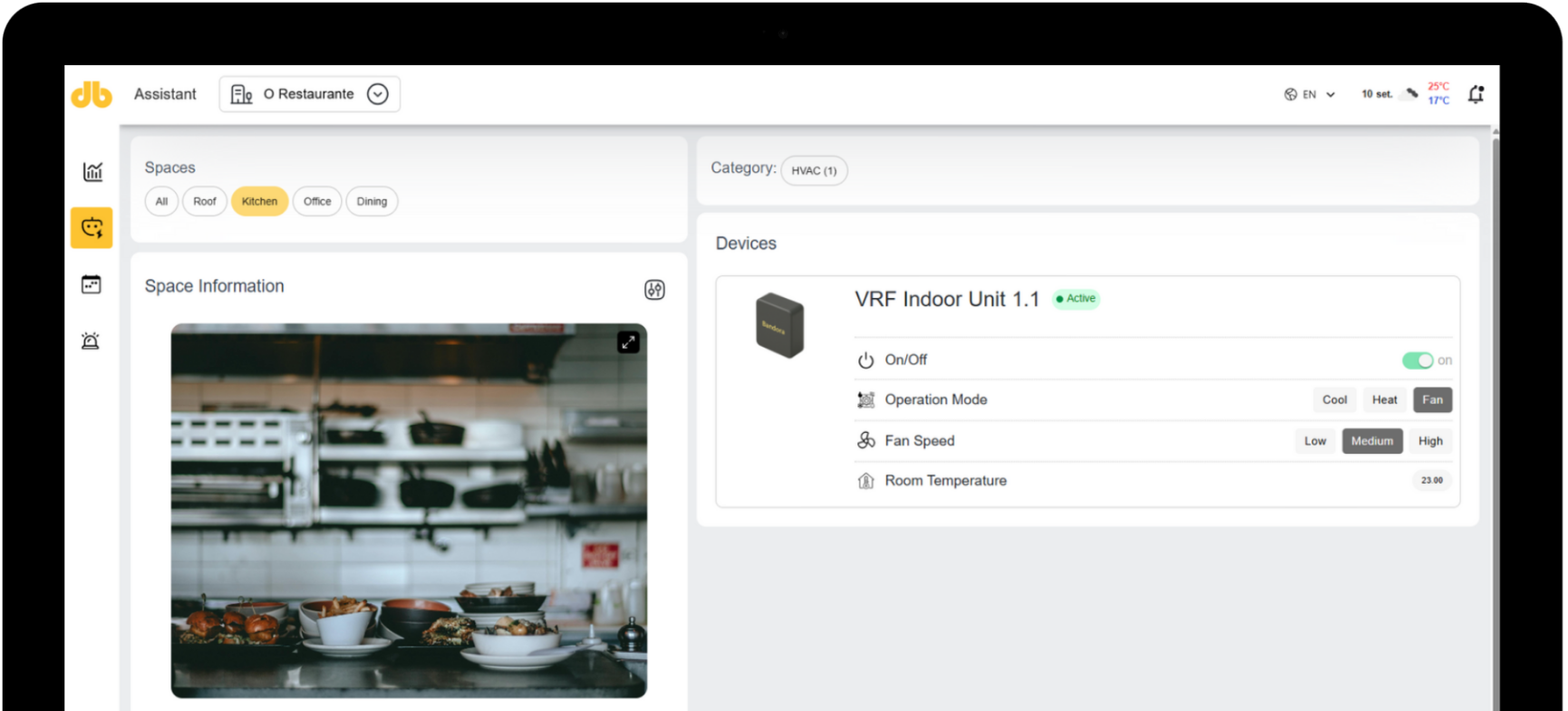Image resolution: width=1568 pixels, height=711 pixels.
Task: Expand the kitchen photo to fullscreen
Action: tap(628, 342)
